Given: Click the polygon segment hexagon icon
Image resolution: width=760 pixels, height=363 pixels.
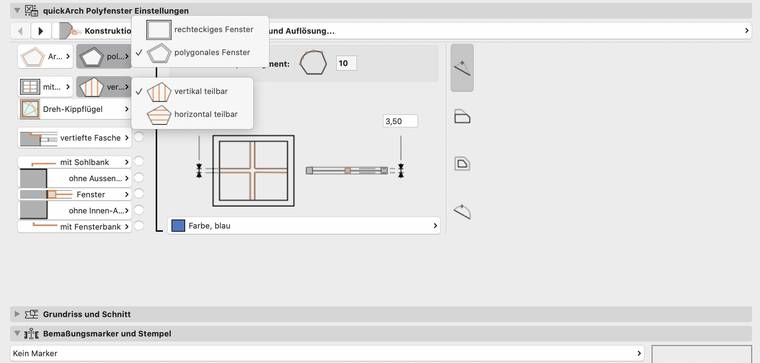Looking at the screenshot, I should [x=313, y=63].
